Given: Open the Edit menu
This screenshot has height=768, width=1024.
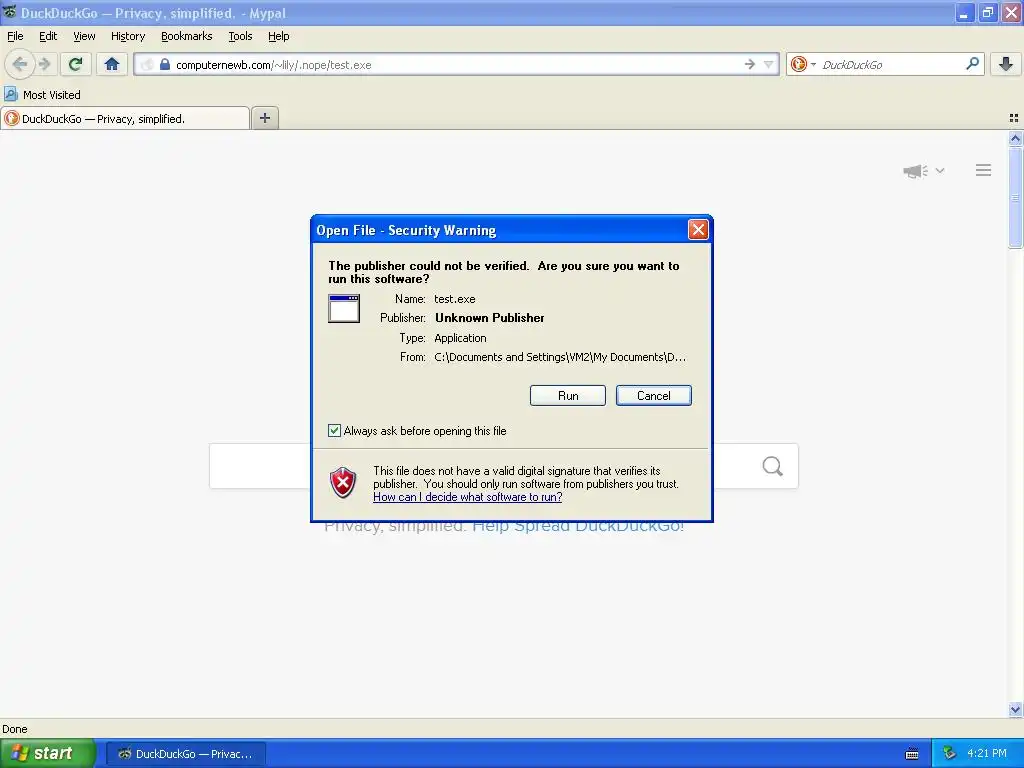Looking at the screenshot, I should click(48, 36).
